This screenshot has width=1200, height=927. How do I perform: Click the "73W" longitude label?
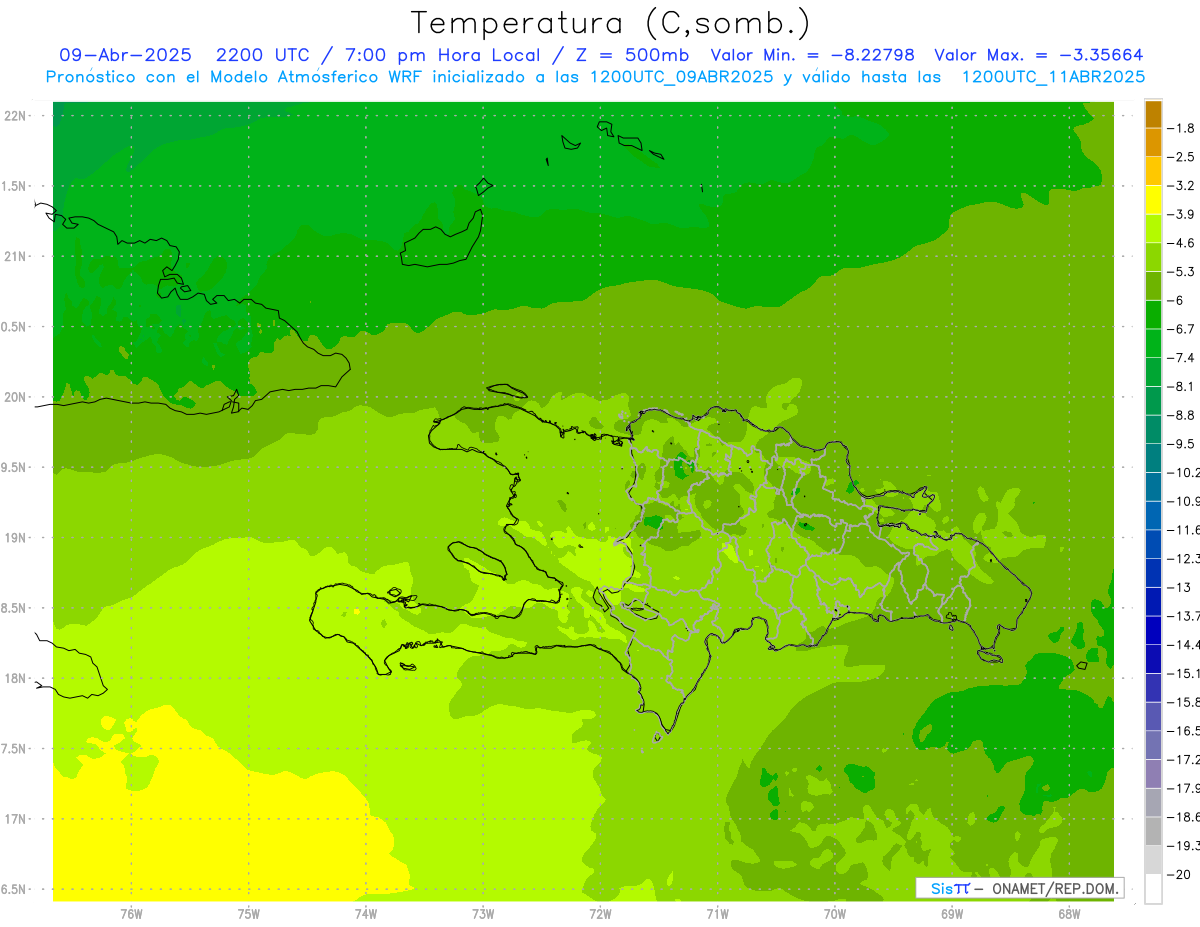pos(483,913)
